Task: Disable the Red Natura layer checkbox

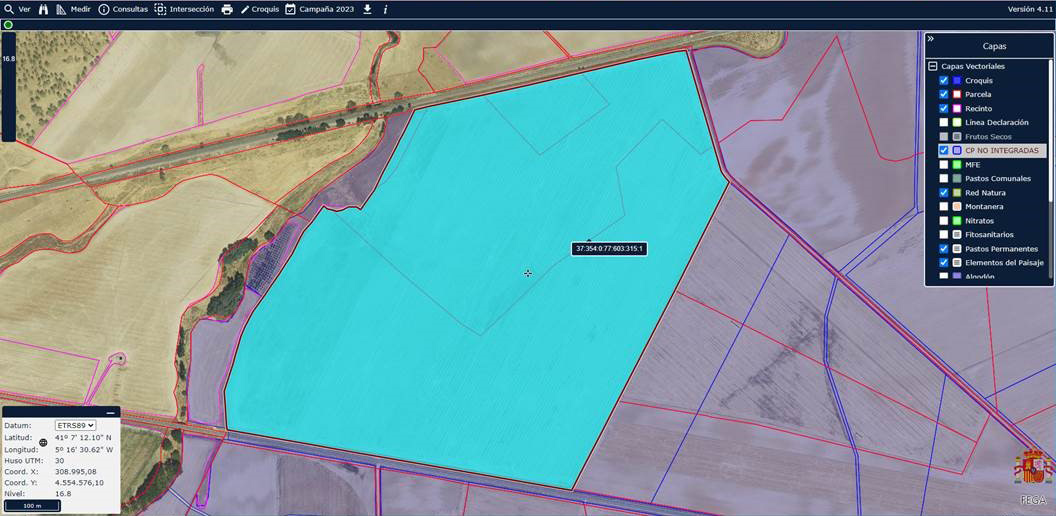Action: 944,192
